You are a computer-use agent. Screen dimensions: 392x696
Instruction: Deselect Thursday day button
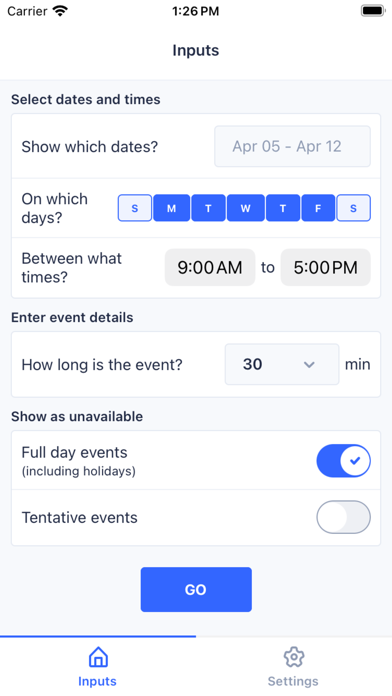283,208
